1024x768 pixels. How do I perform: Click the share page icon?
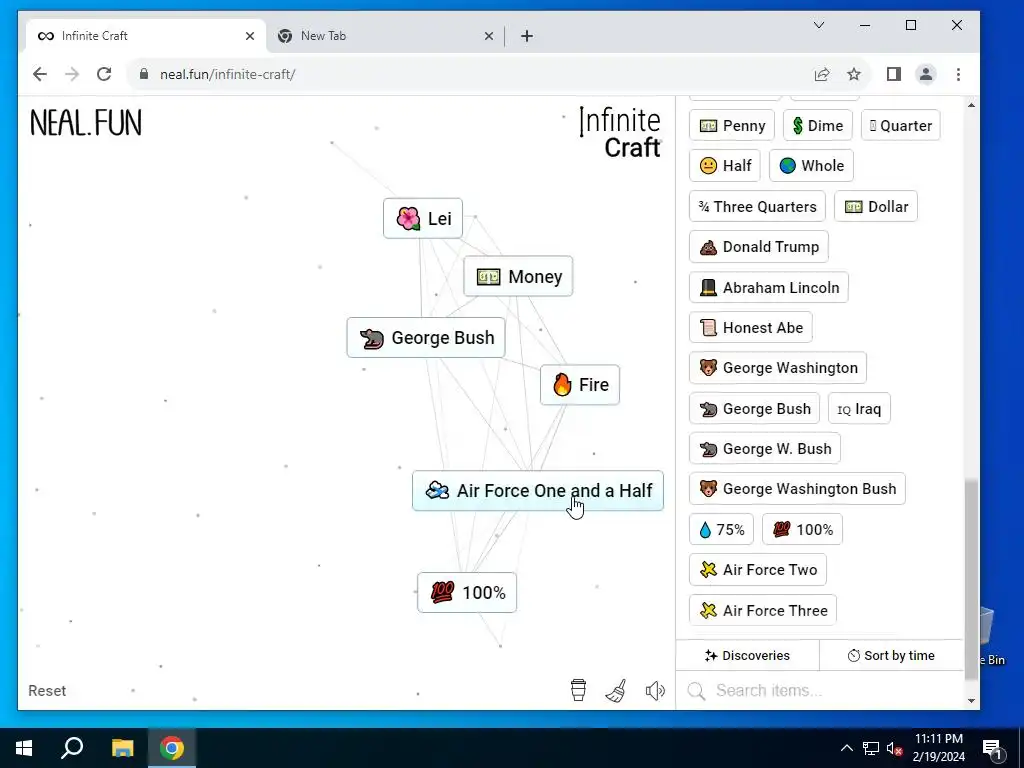822,74
